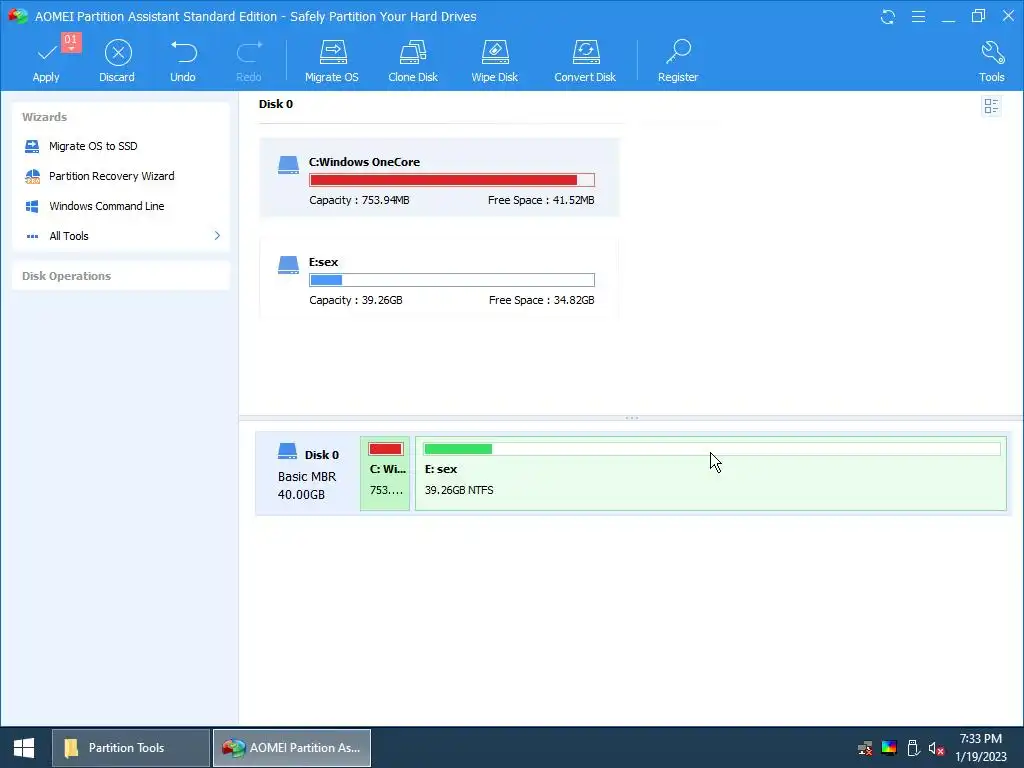Click the C: drive icon in partition list

coord(288,165)
